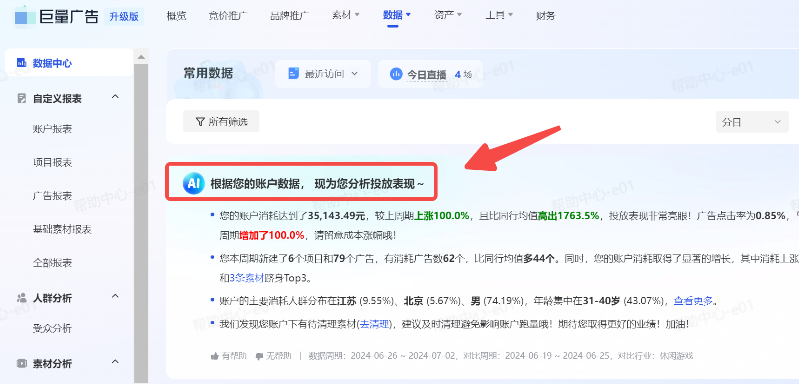799x384 pixels.
Task: Collapse the 人群分析 section chevron
Action: point(115,296)
